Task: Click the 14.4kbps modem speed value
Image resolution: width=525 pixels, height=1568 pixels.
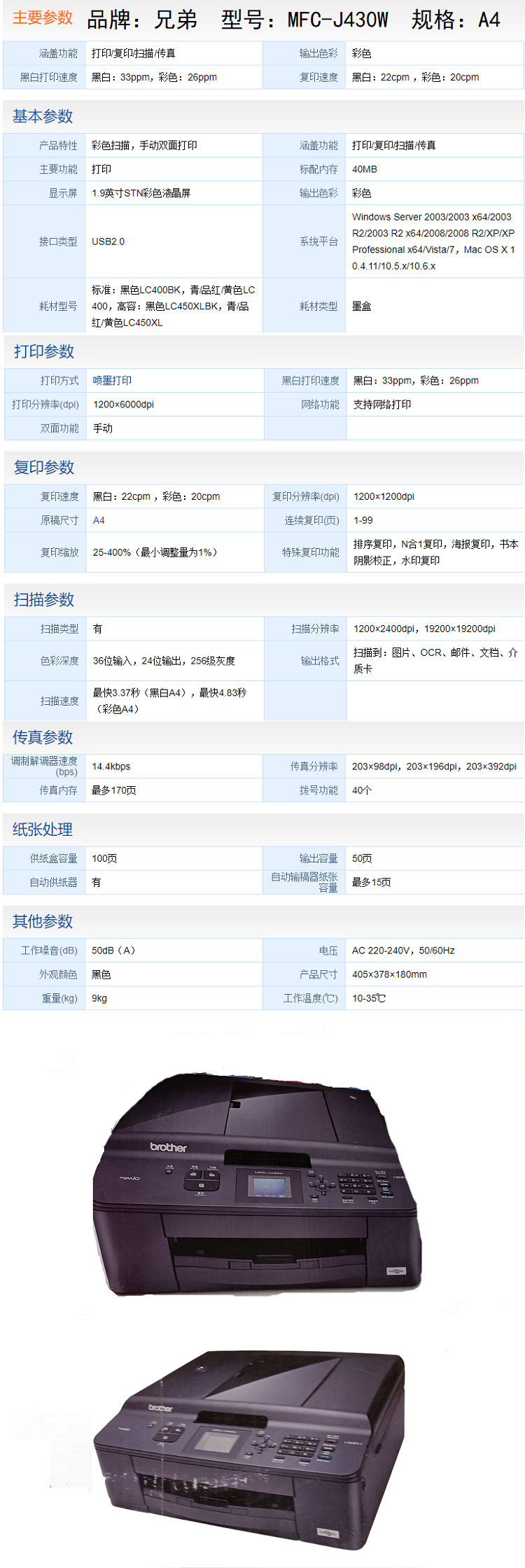Action: [x=111, y=766]
